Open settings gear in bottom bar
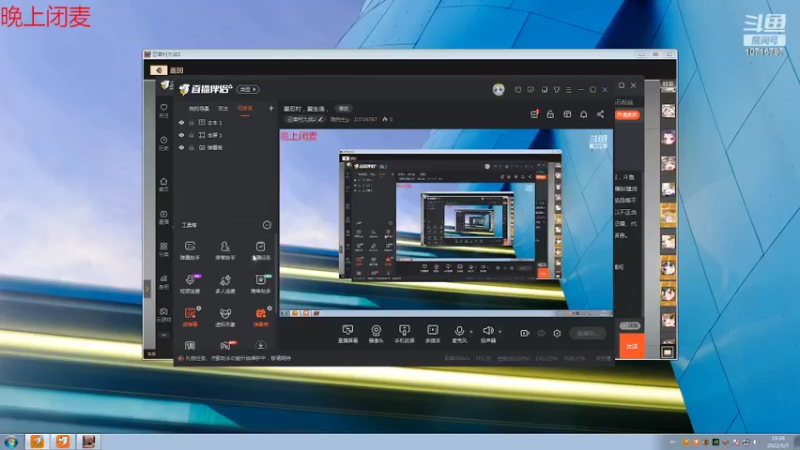Viewport: 800px width, 450px height. click(x=557, y=333)
